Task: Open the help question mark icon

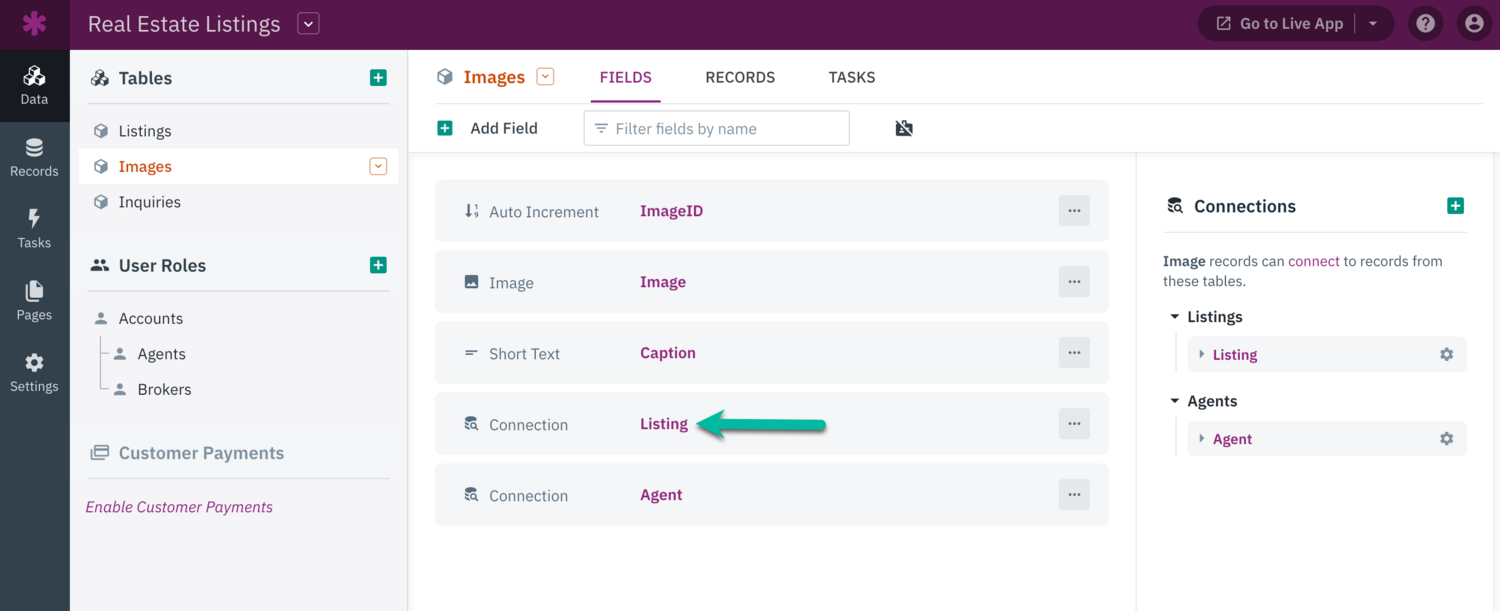Action: (x=1425, y=24)
